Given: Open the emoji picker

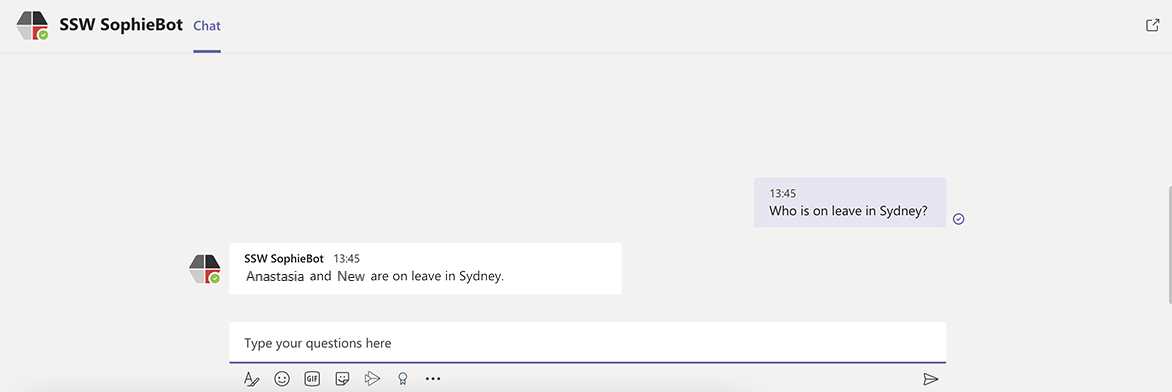Looking at the screenshot, I should click(282, 379).
